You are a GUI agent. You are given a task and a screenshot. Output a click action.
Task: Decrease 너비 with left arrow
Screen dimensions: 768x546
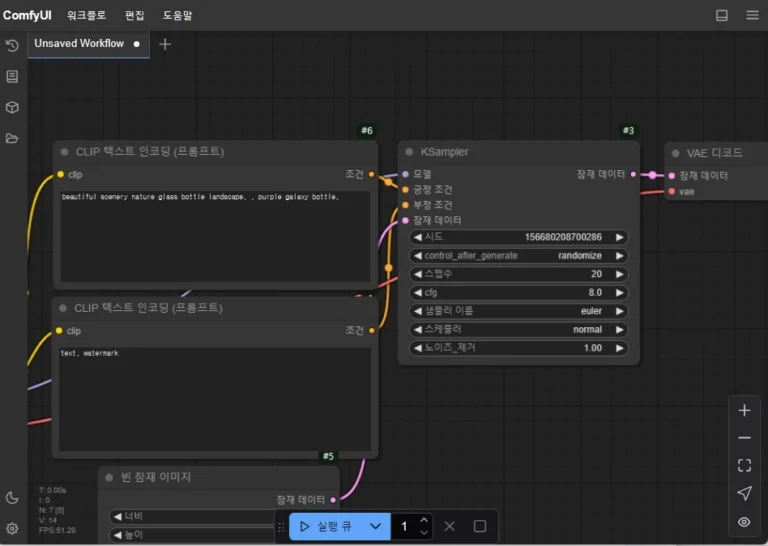tap(118, 516)
